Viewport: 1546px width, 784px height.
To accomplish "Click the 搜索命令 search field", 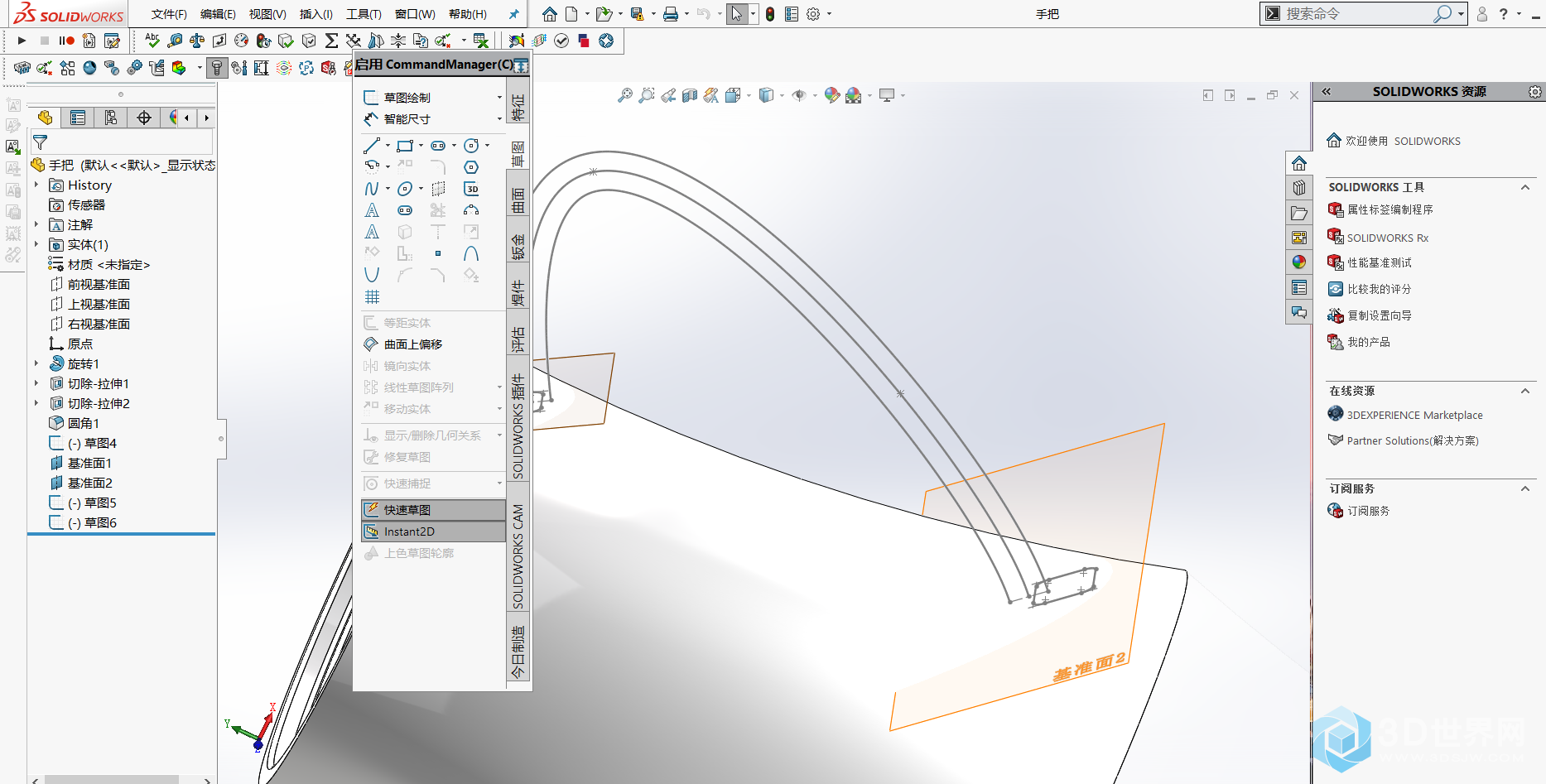I will tap(1358, 13).
